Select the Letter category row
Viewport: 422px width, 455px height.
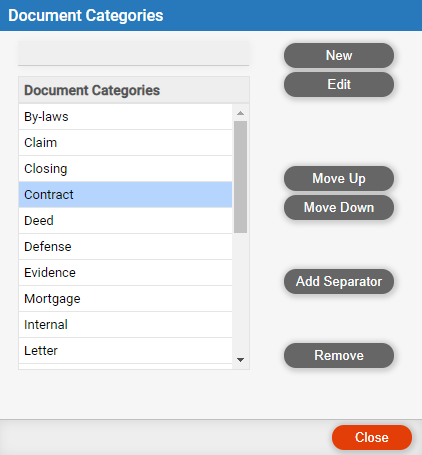(125, 351)
